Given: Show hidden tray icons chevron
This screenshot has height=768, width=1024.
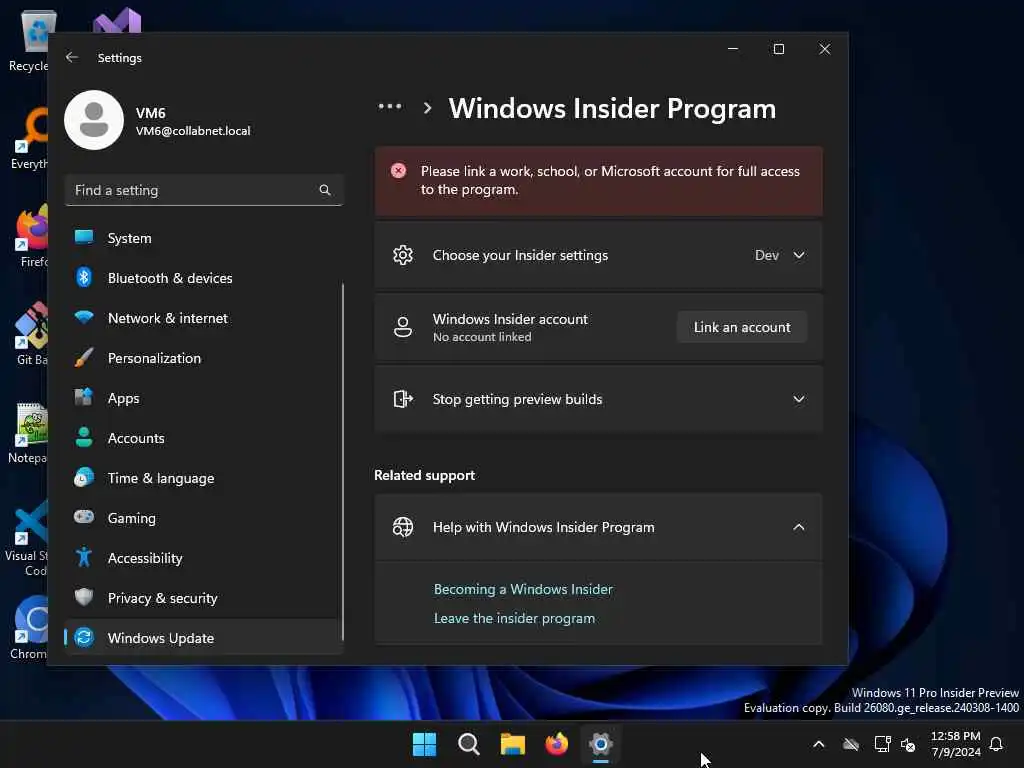Looking at the screenshot, I should [818, 744].
